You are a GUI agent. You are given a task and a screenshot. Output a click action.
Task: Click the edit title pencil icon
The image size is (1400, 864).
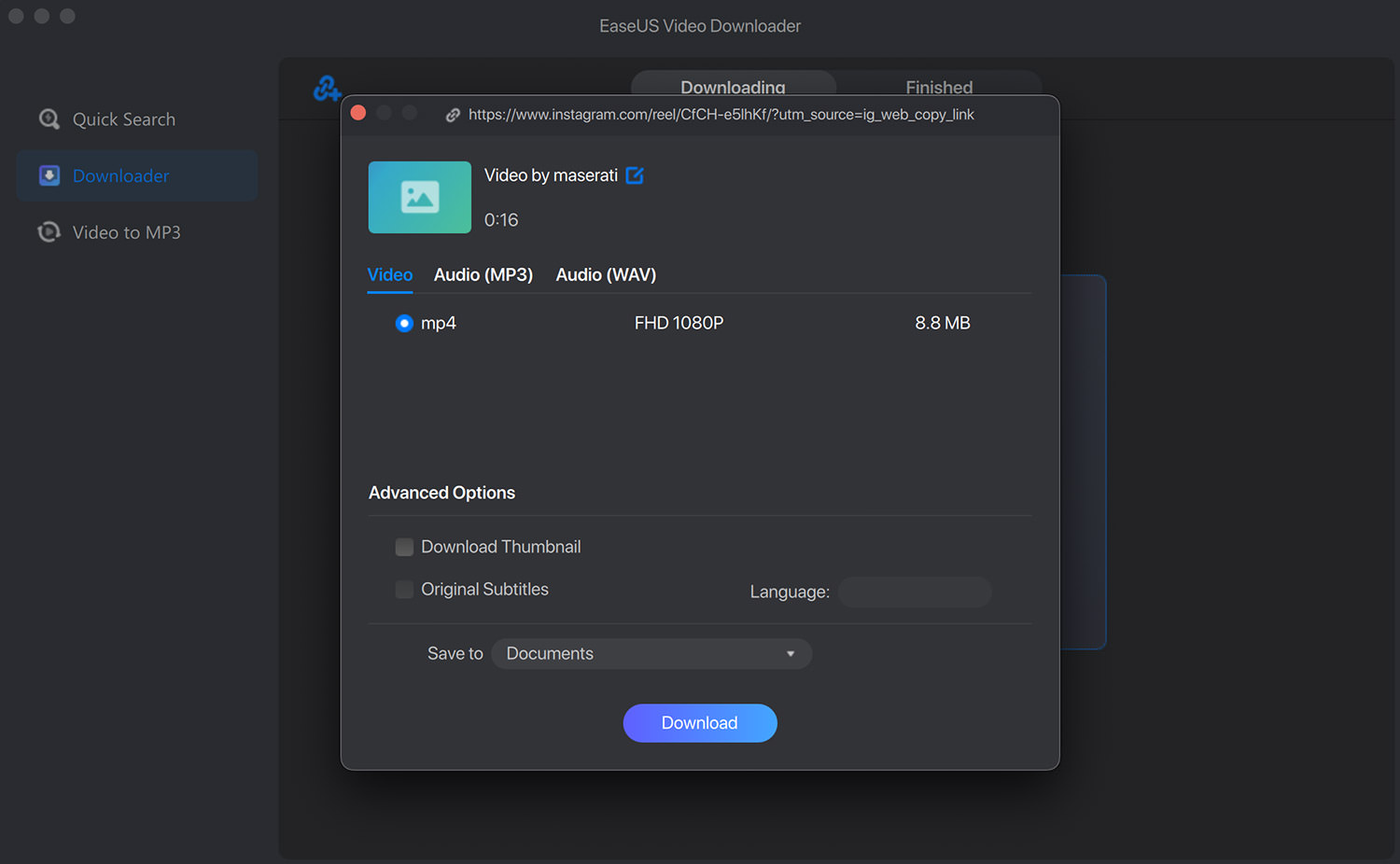635,175
